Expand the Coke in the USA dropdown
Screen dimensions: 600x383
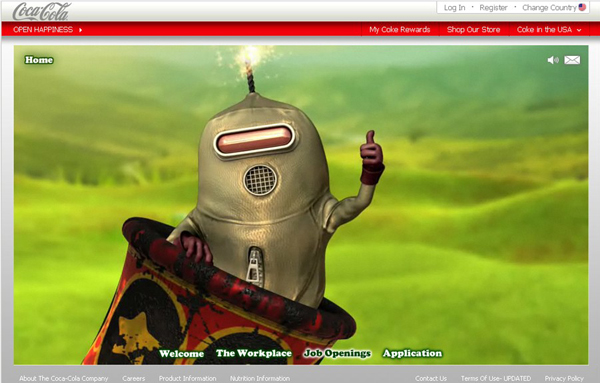click(x=548, y=29)
